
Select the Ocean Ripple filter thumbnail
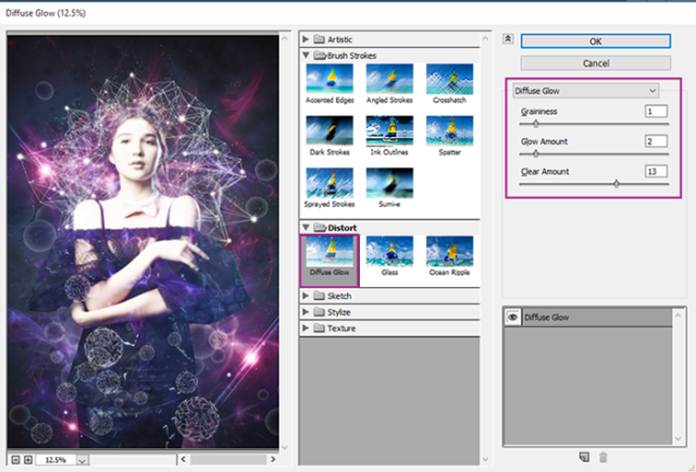pyautogui.click(x=448, y=252)
